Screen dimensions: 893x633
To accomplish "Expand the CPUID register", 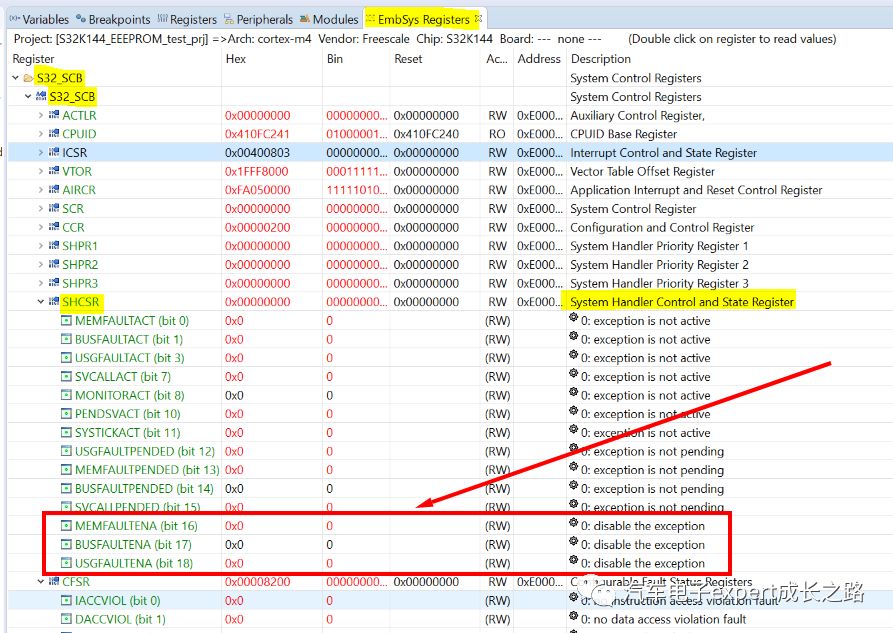I will click(x=40, y=134).
